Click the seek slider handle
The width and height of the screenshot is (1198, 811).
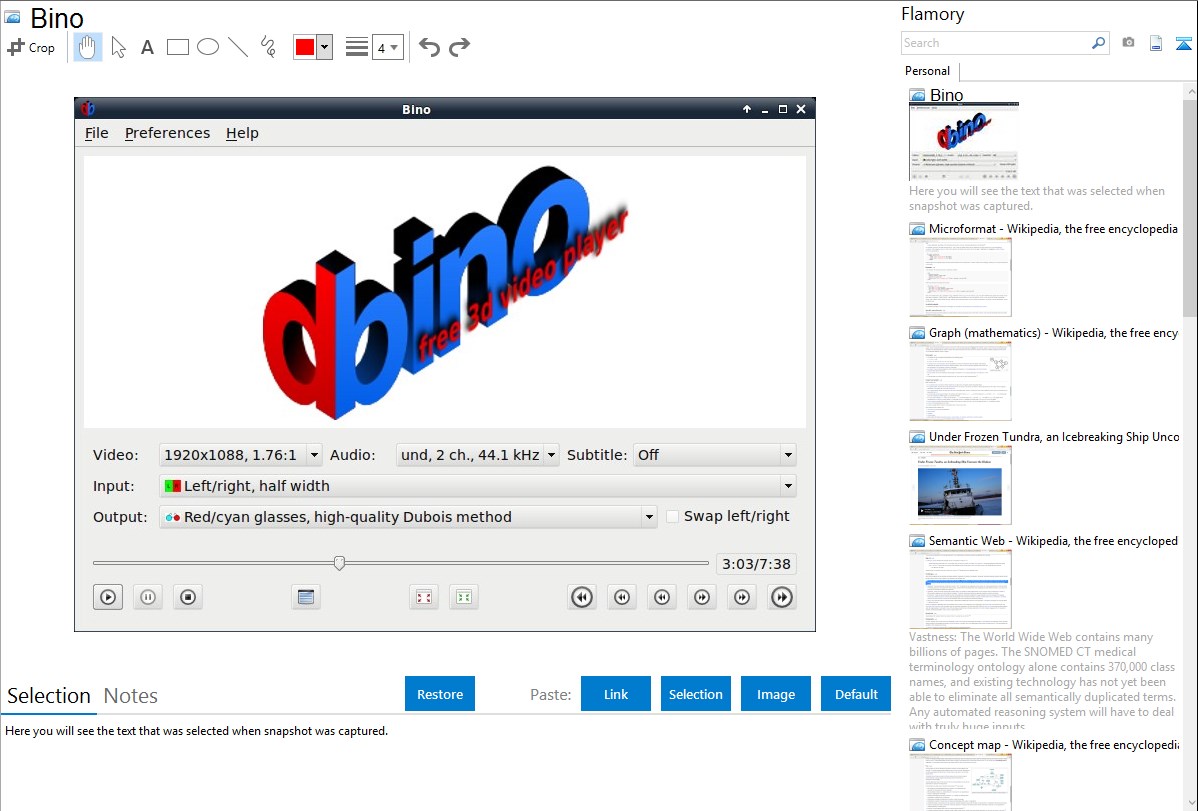coord(339,563)
